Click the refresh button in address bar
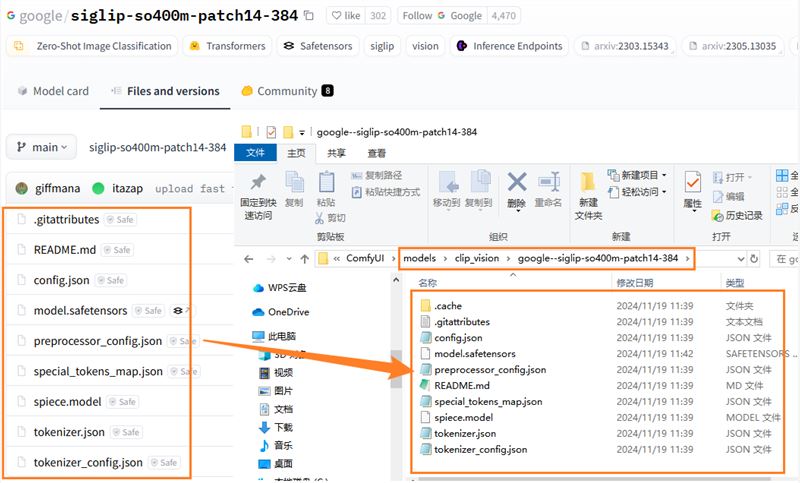This screenshot has width=800, height=483. [754, 259]
